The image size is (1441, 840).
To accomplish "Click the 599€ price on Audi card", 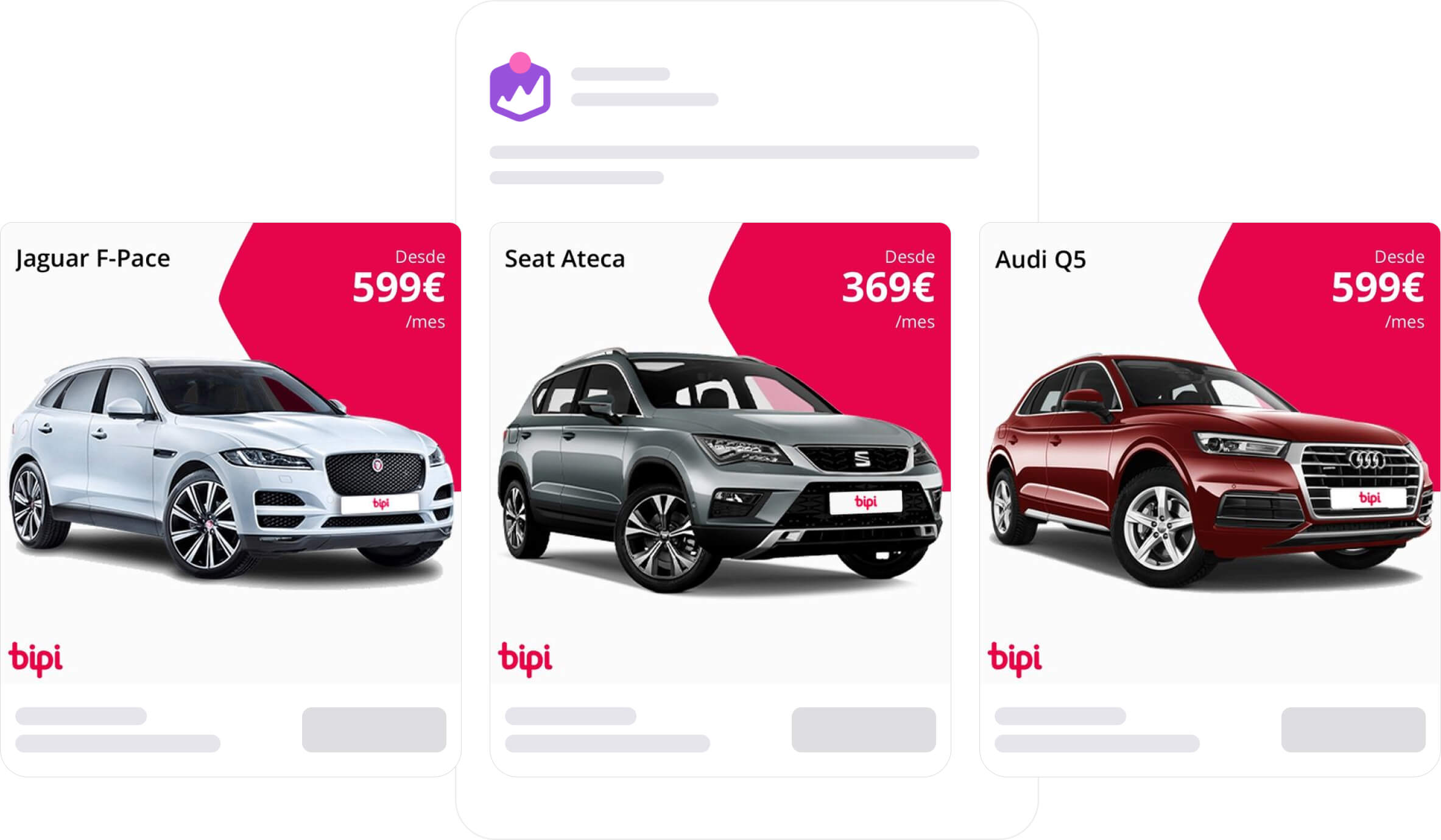I will tap(1378, 287).
